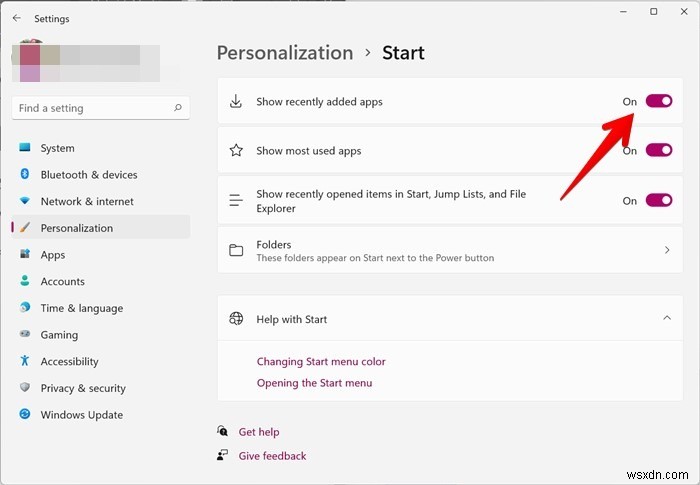Open Privacy & security settings page

tap(83, 388)
